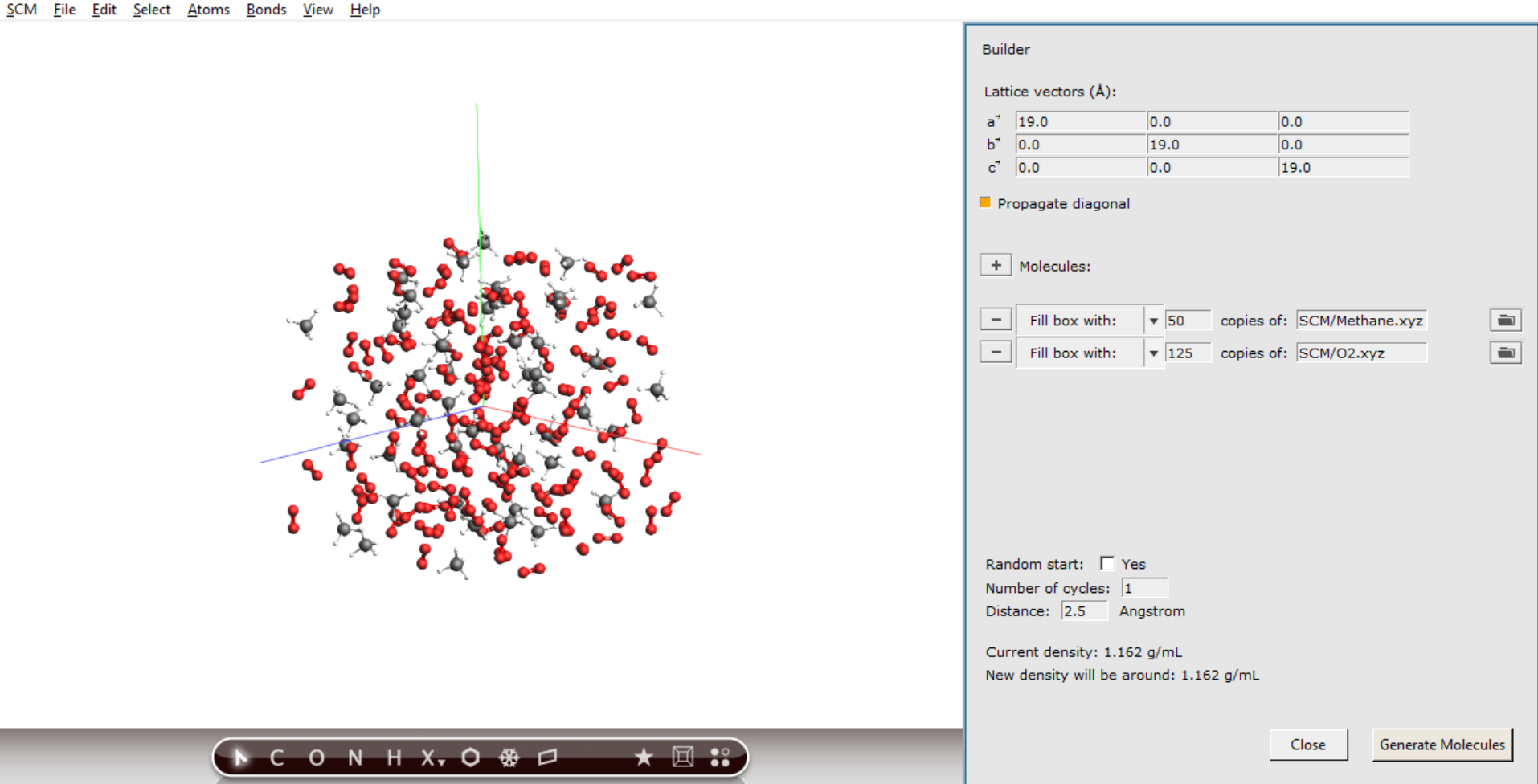
Task: Click the lattice vector a y-component field
Action: tap(1212, 121)
